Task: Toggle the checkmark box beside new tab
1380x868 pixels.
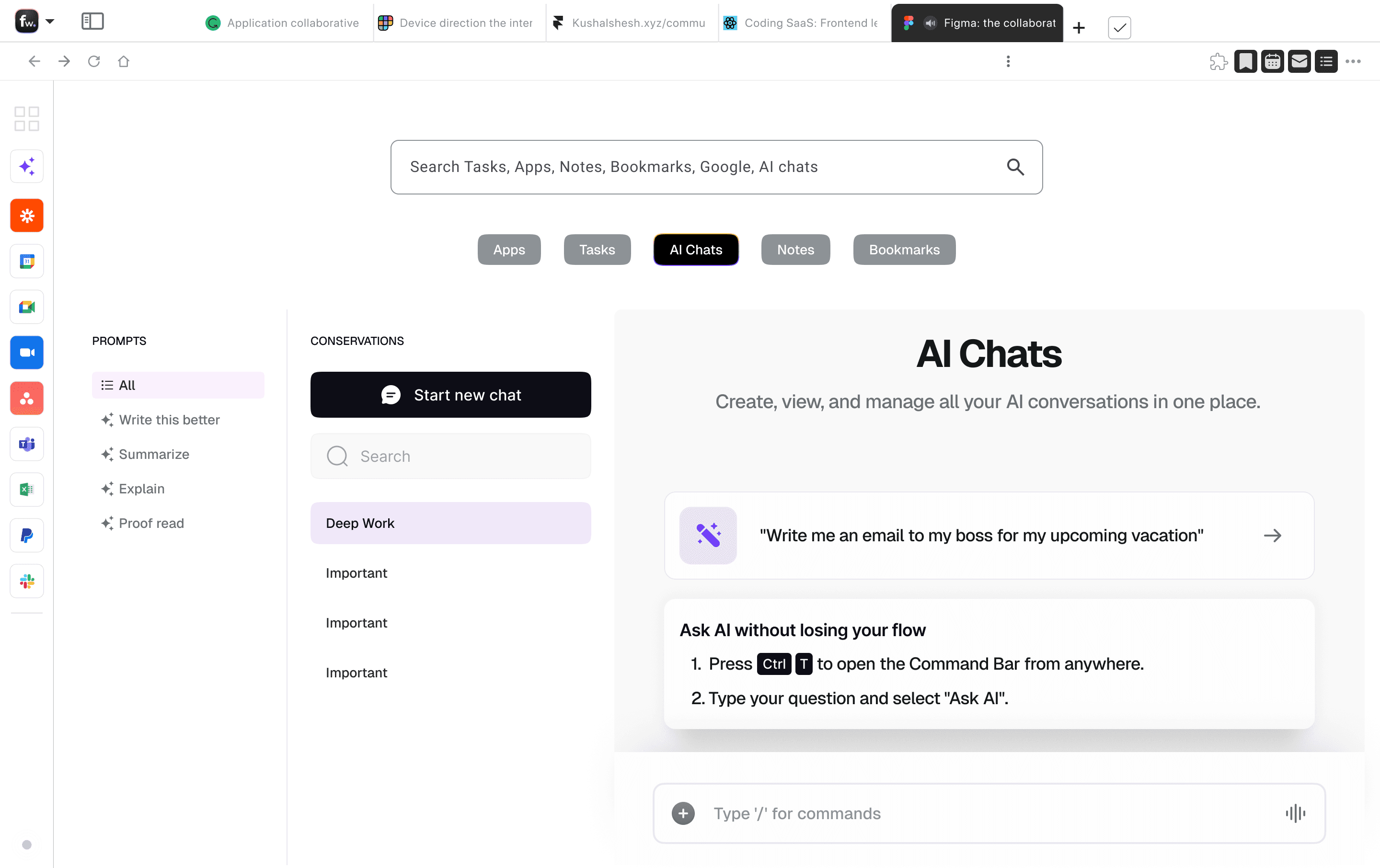Action: 1119,27
